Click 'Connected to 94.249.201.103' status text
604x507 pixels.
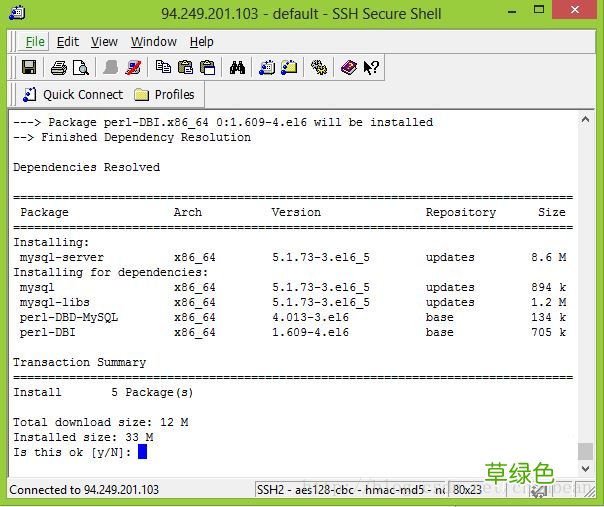point(84,490)
